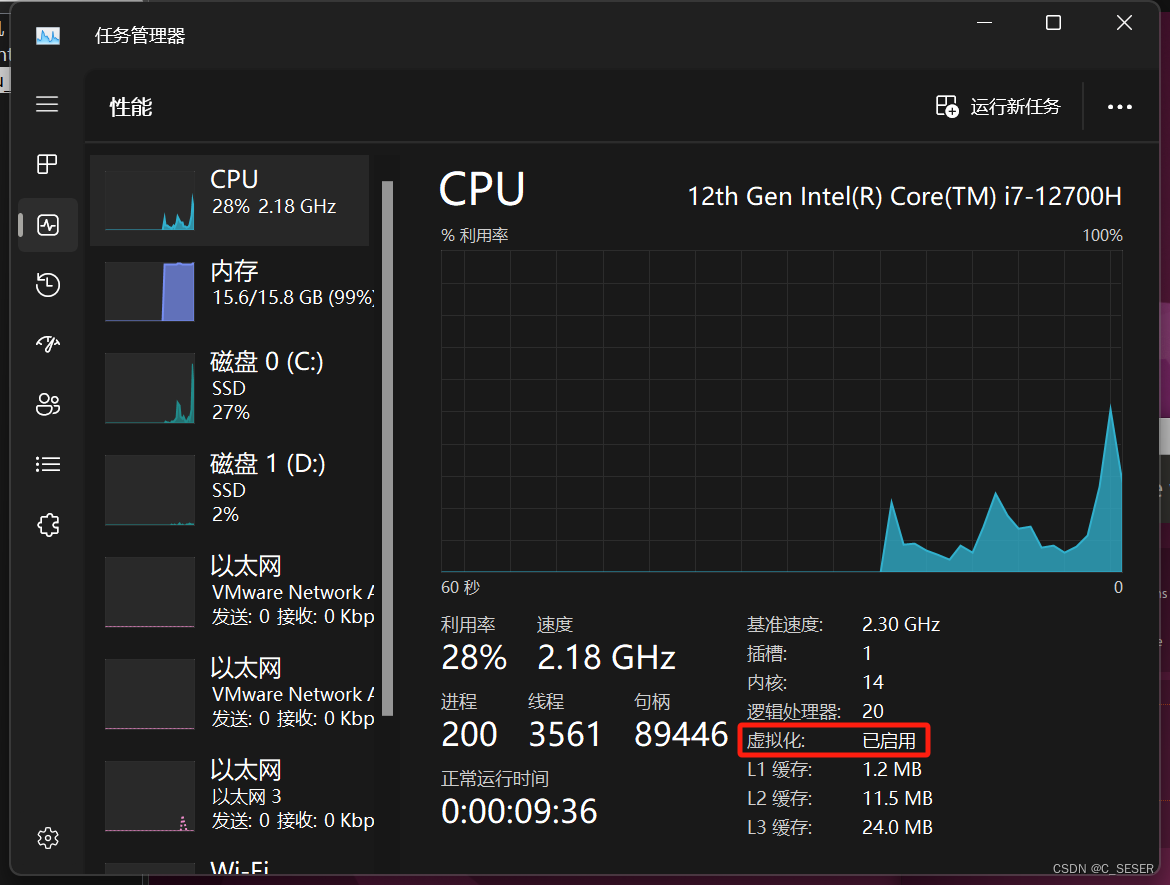Select 磁盘 0 (C:) entry

pos(230,388)
